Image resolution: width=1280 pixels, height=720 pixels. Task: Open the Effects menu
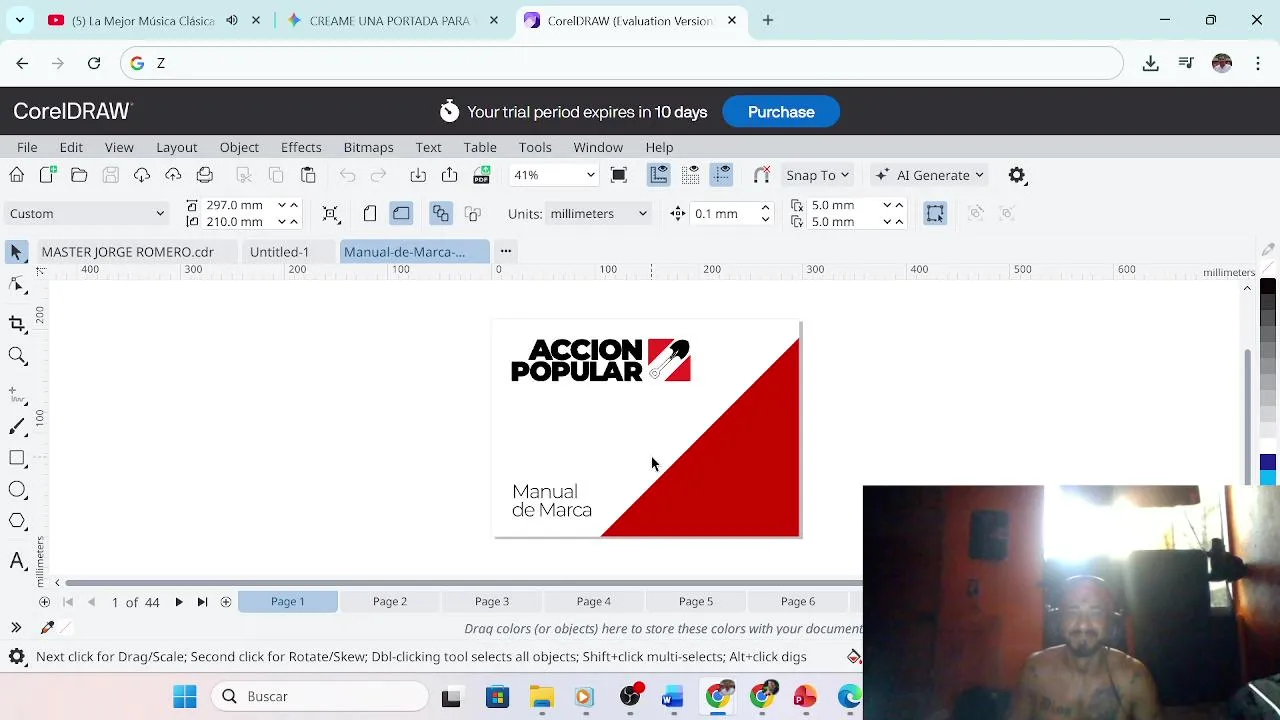(x=301, y=147)
